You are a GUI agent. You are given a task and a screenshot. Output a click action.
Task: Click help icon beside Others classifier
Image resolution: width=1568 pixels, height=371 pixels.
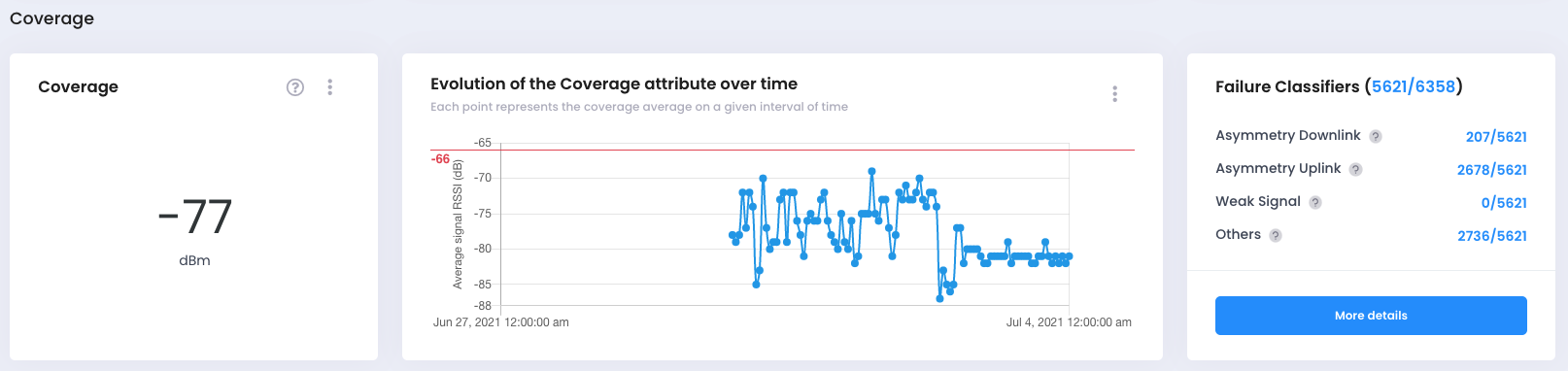1276,236
